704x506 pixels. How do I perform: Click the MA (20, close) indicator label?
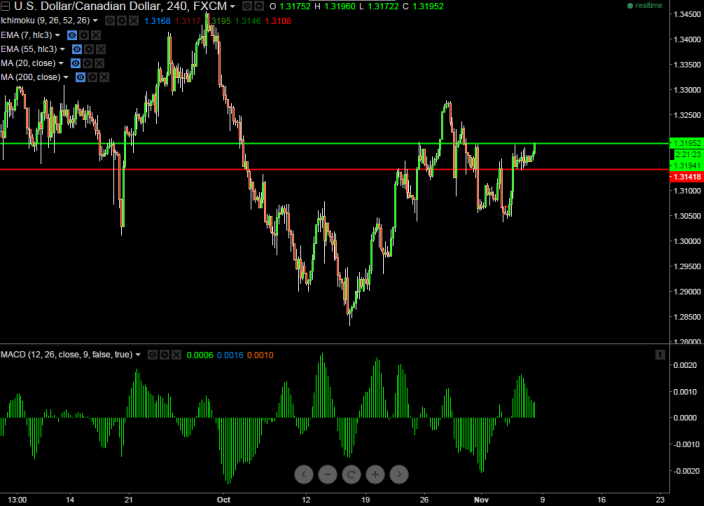pyautogui.click(x=28, y=63)
